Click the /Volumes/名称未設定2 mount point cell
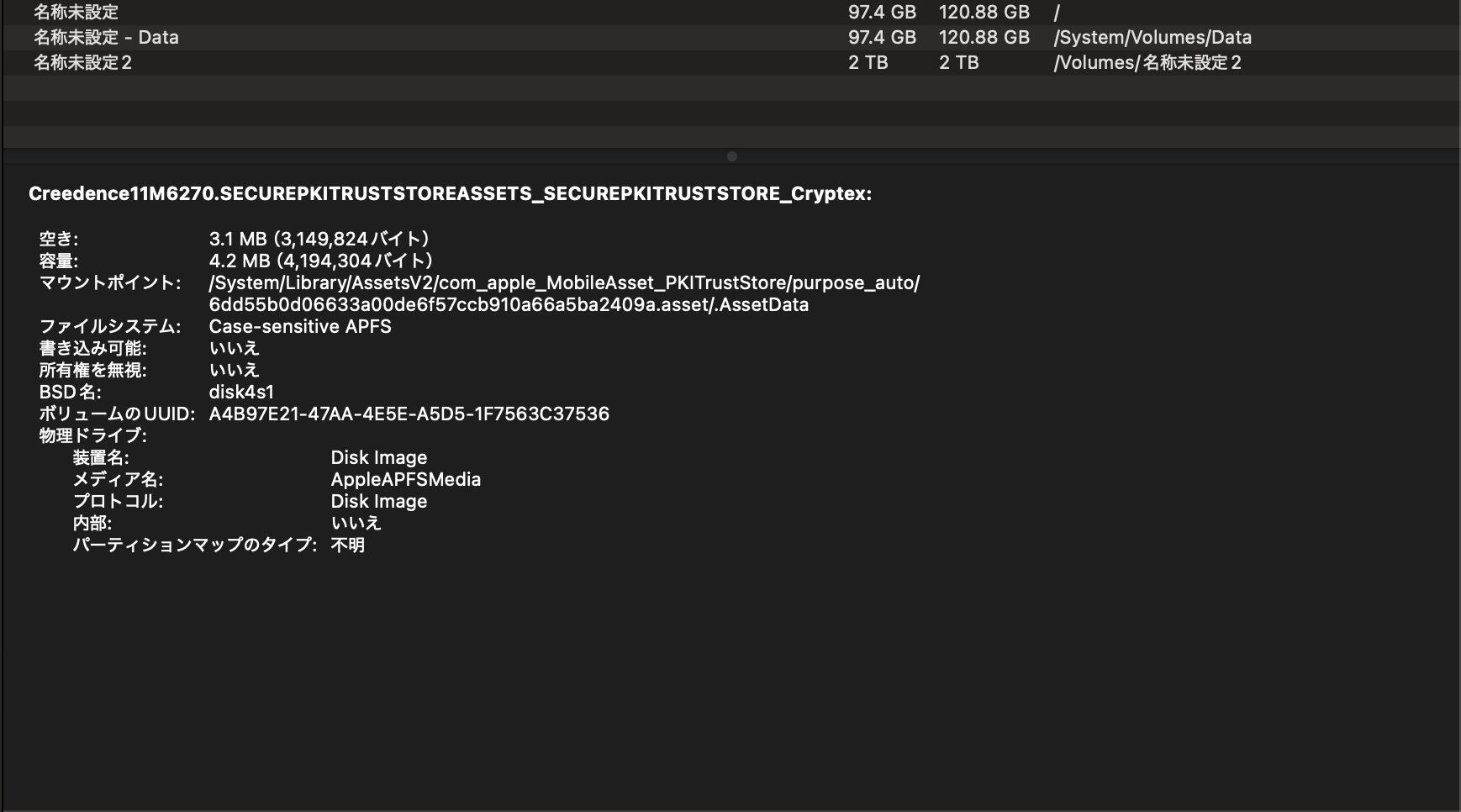Image resolution: width=1461 pixels, height=812 pixels. [x=1147, y=63]
